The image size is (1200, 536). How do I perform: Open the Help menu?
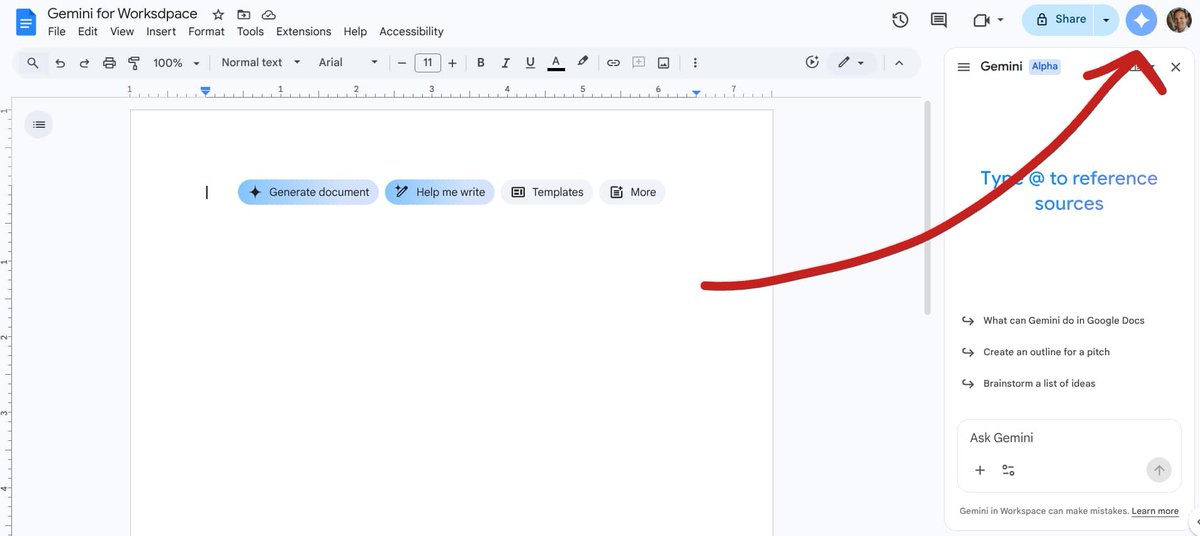coord(355,32)
